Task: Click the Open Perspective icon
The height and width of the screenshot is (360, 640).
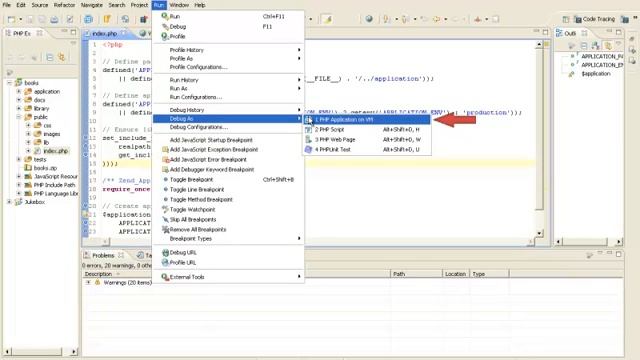Action: 566,19
